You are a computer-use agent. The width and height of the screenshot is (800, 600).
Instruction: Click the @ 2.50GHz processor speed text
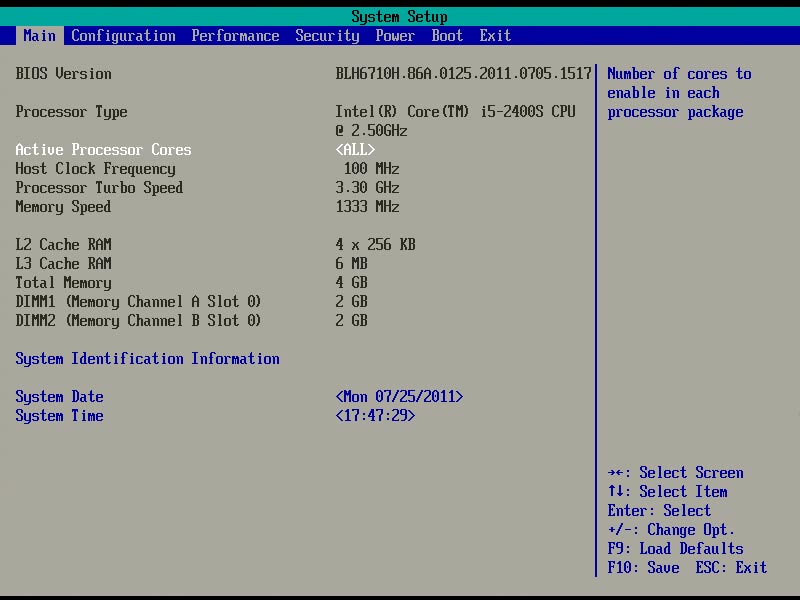(x=371, y=131)
